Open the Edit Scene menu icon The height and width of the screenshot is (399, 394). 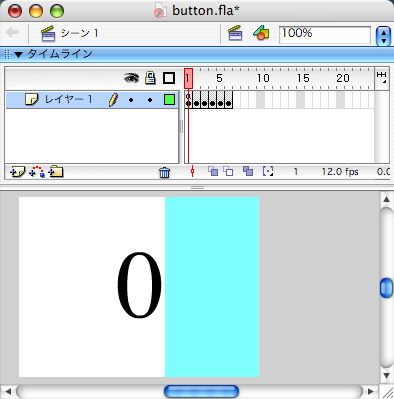[235, 33]
